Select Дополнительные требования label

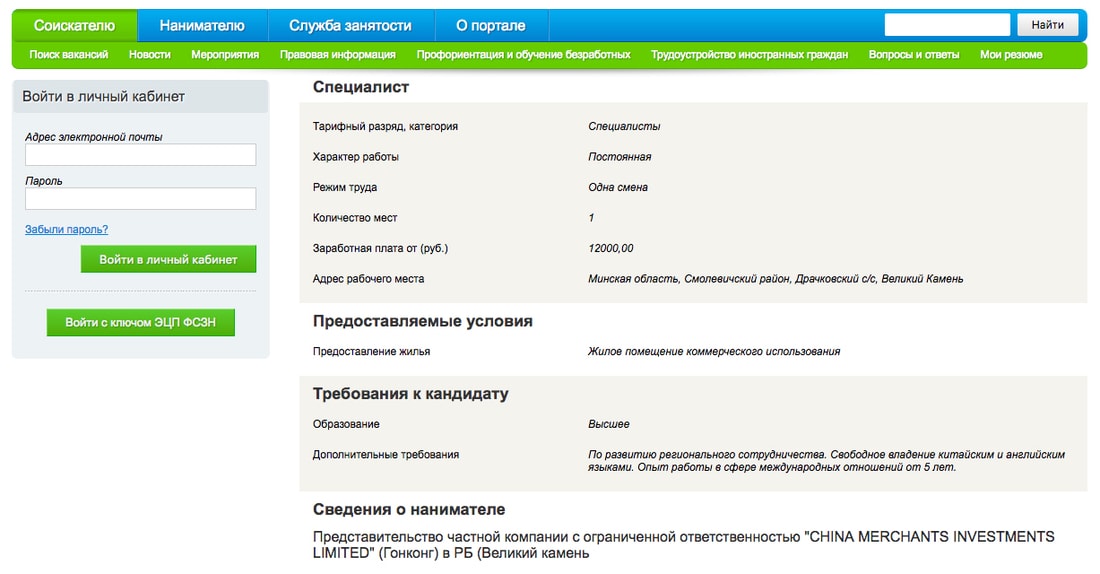pyautogui.click(x=386, y=455)
